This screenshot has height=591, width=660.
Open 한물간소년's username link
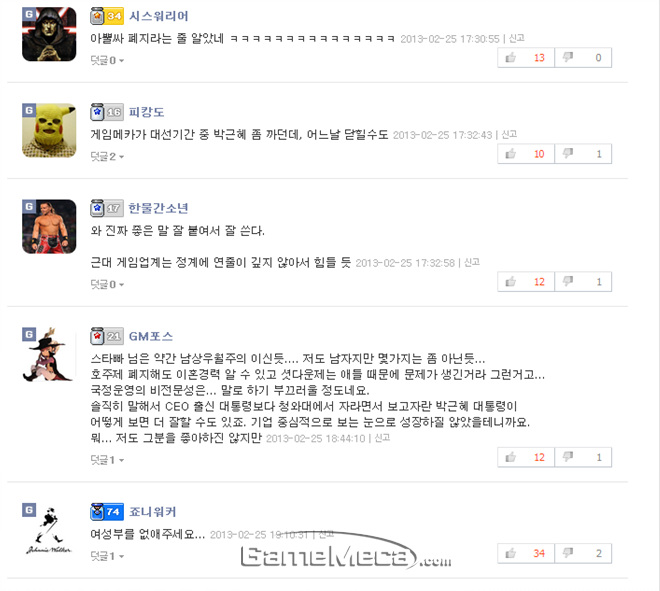pyautogui.click(x=158, y=208)
